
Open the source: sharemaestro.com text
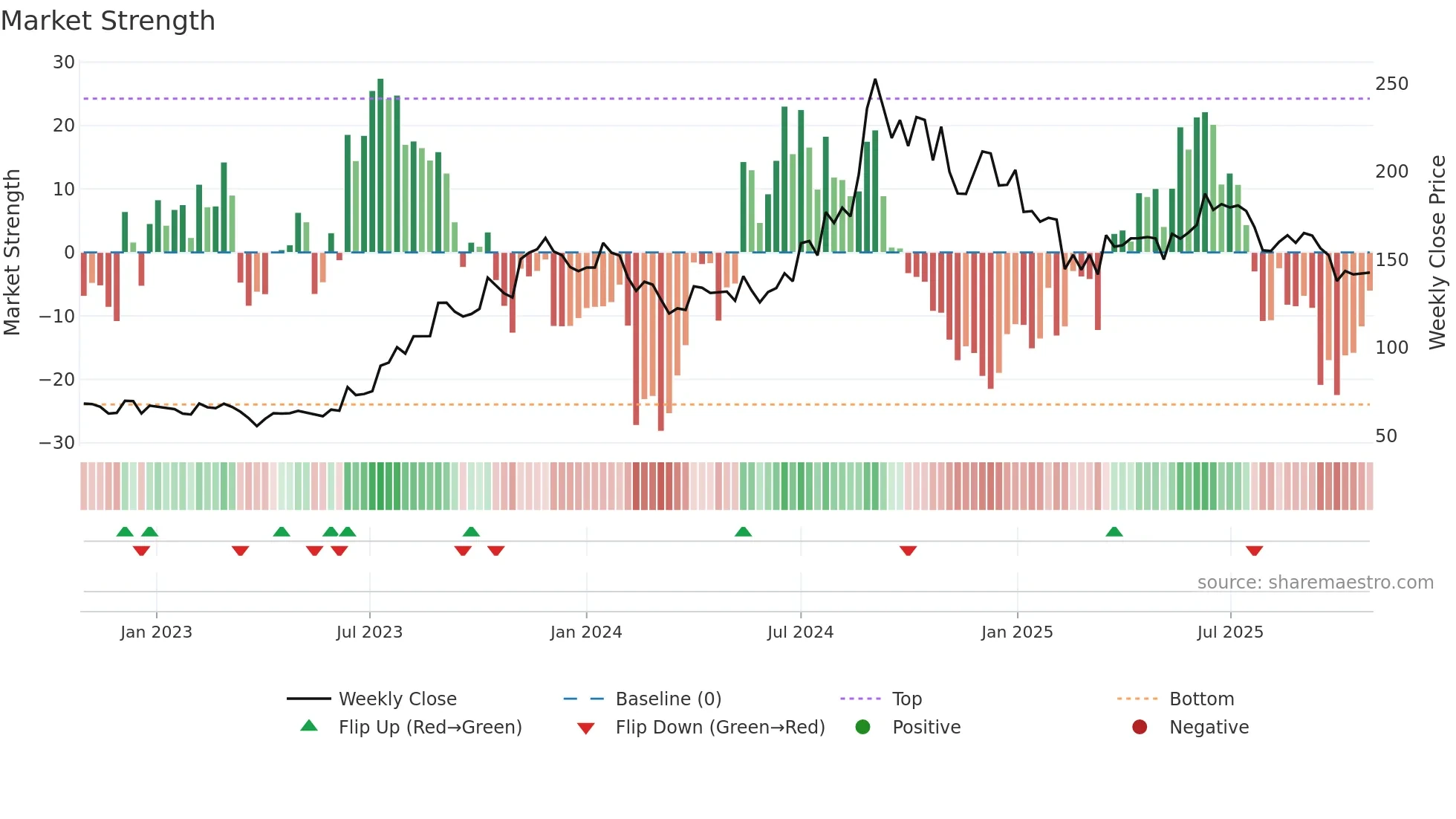[1315, 582]
